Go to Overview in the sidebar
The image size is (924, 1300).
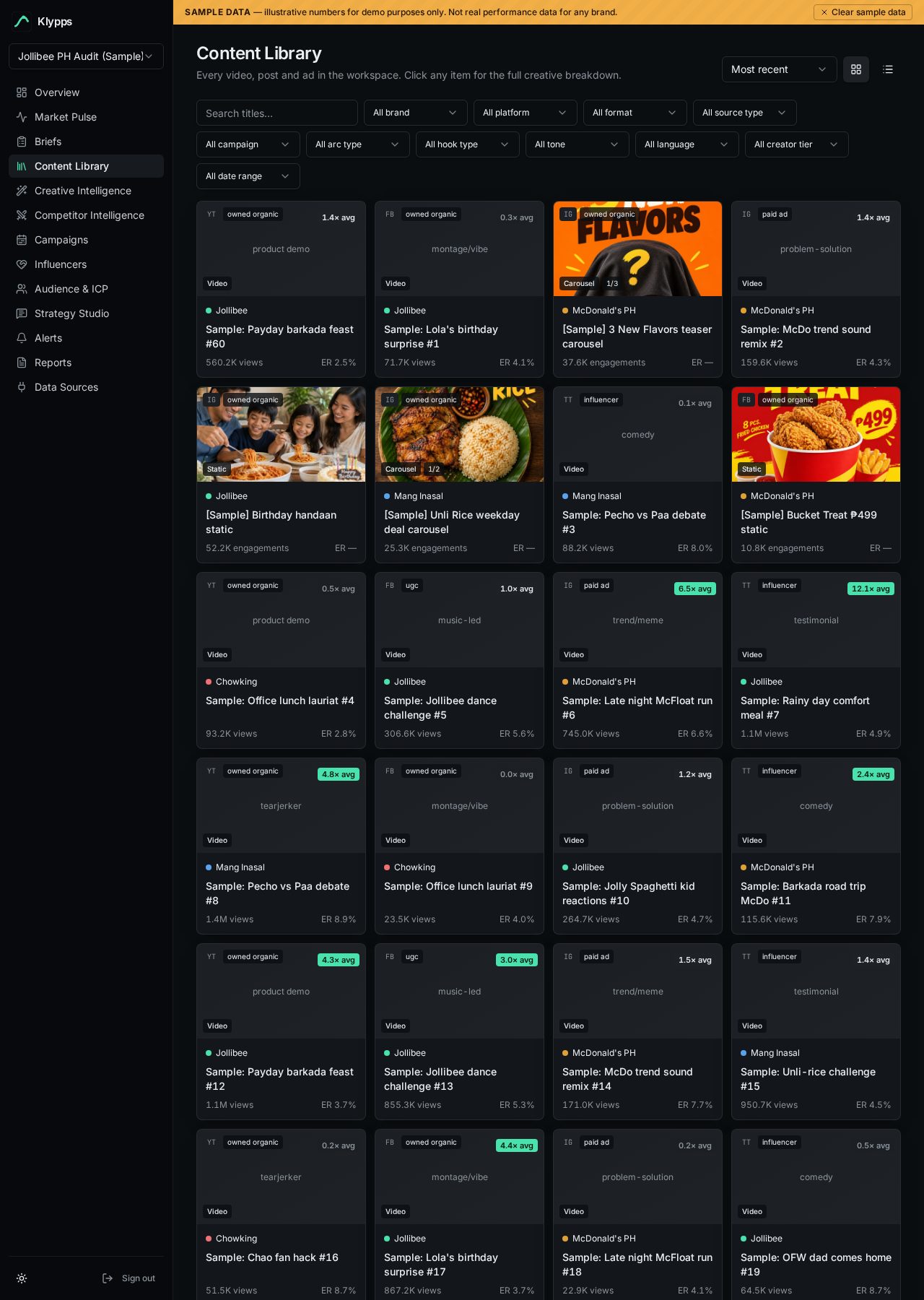86,92
